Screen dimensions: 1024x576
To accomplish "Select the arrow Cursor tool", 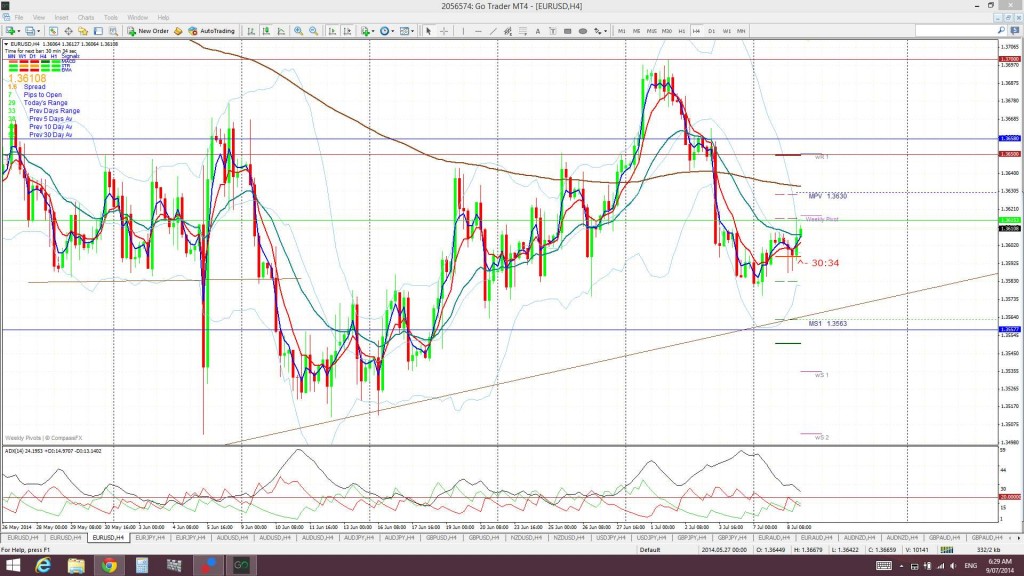I will tap(428, 31).
